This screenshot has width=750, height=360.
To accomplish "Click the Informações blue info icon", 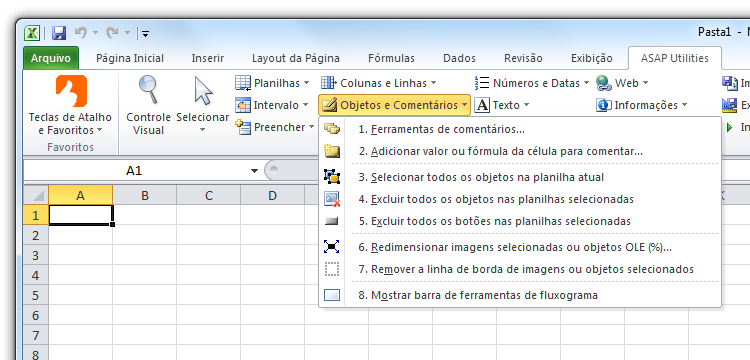I will 604,105.
